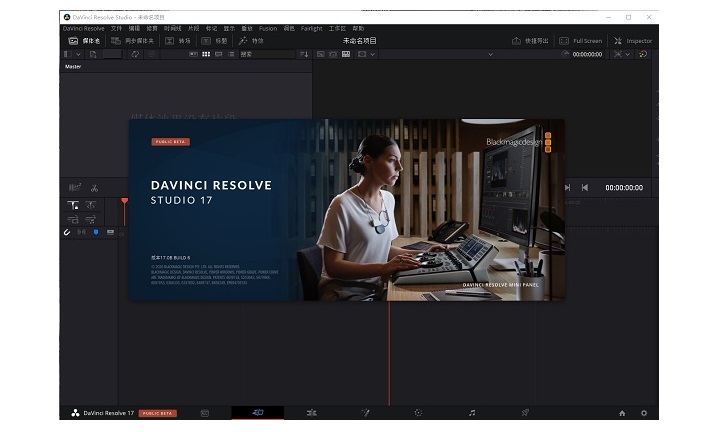Open the Fusion page icon

tap(365, 412)
